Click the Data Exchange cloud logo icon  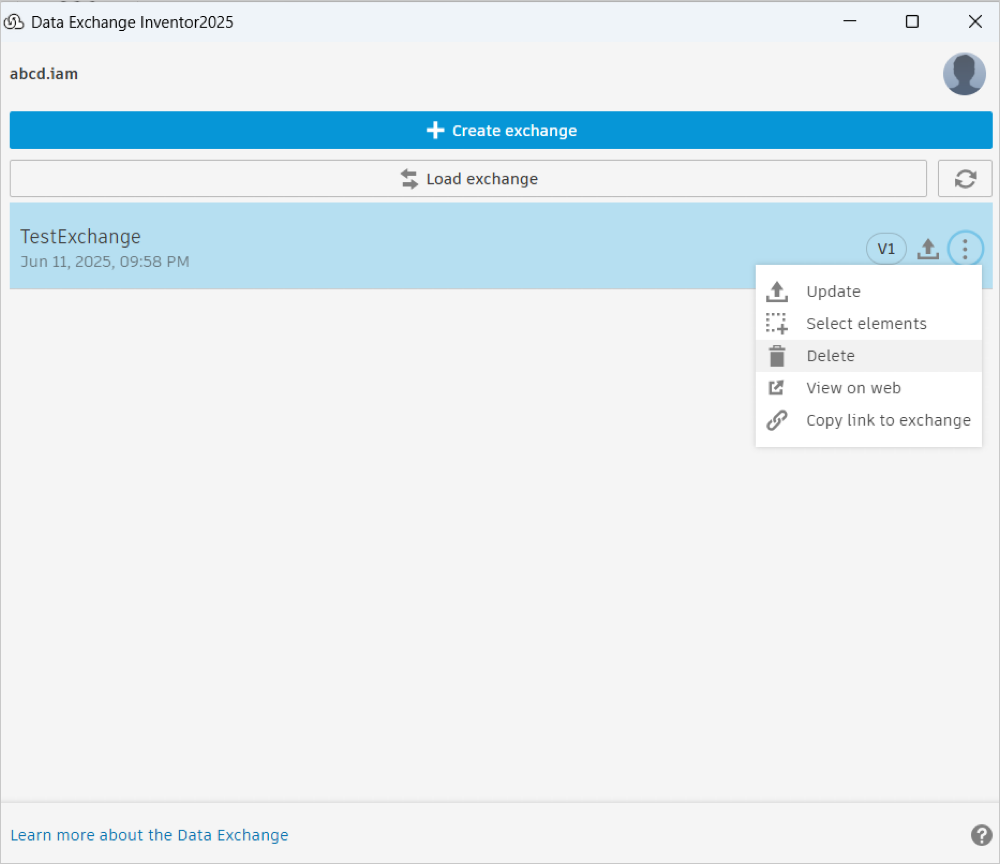pyautogui.click(x=14, y=21)
